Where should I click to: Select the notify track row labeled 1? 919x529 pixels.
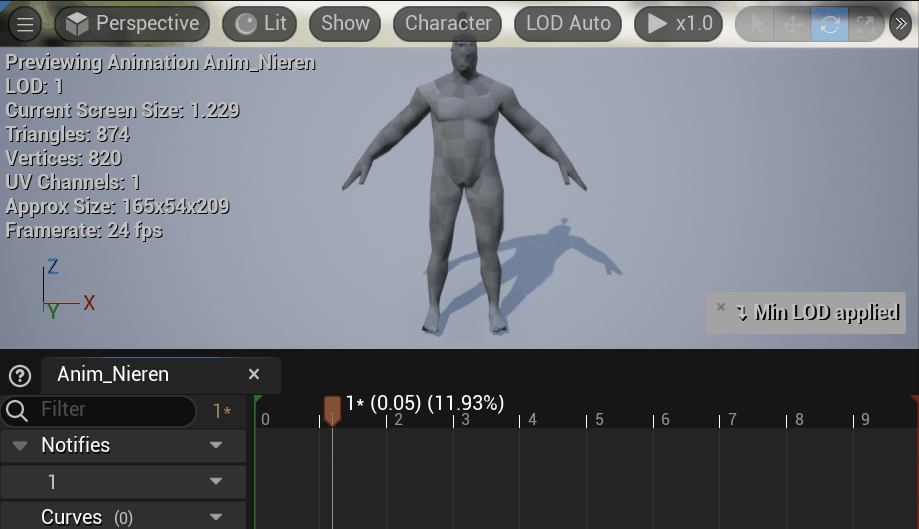(x=123, y=482)
